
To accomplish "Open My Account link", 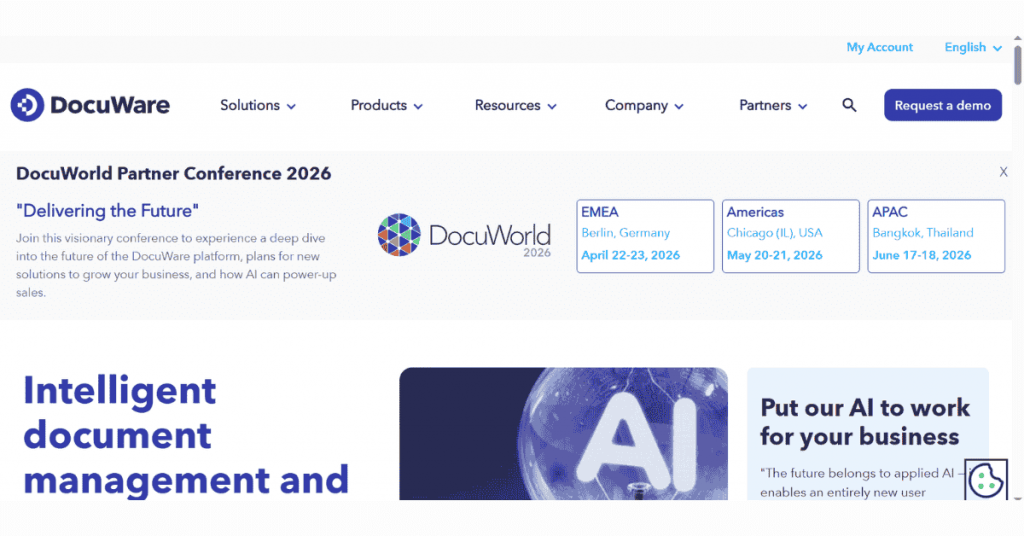I will [880, 47].
